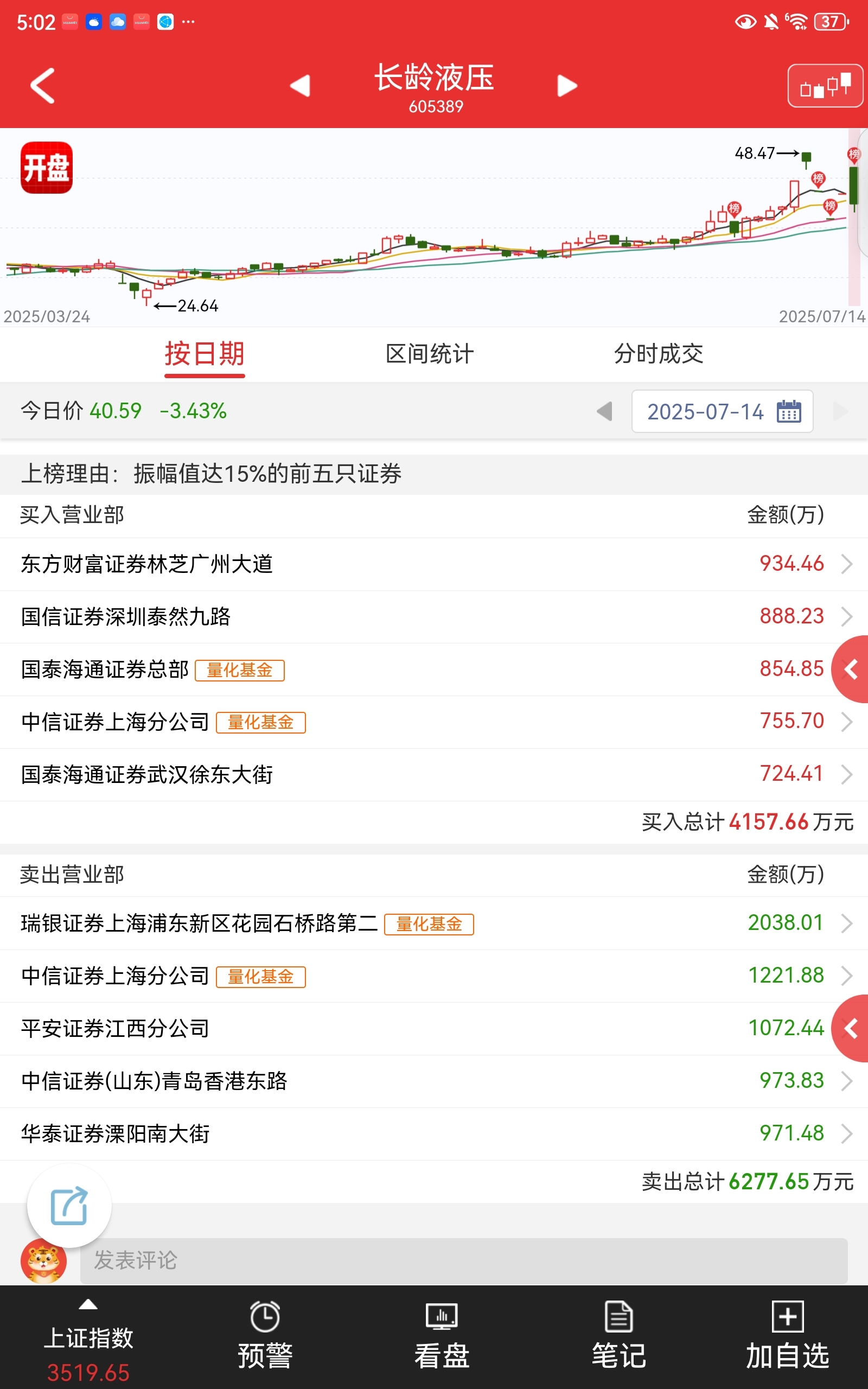
Task: Open 国泰海通证券总部 buyer row
Action: coord(434,670)
